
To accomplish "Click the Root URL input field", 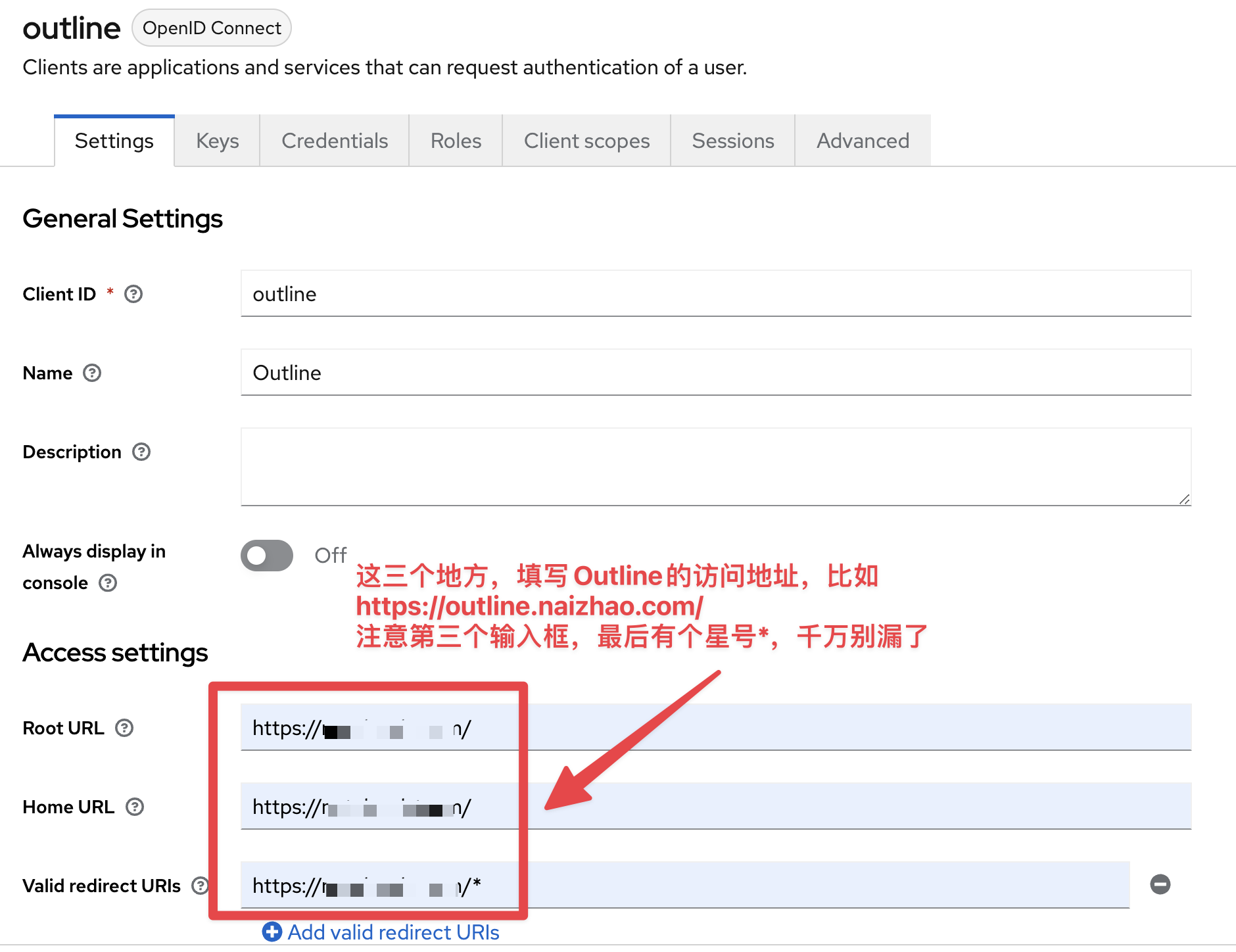I will (x=855, y=728).
